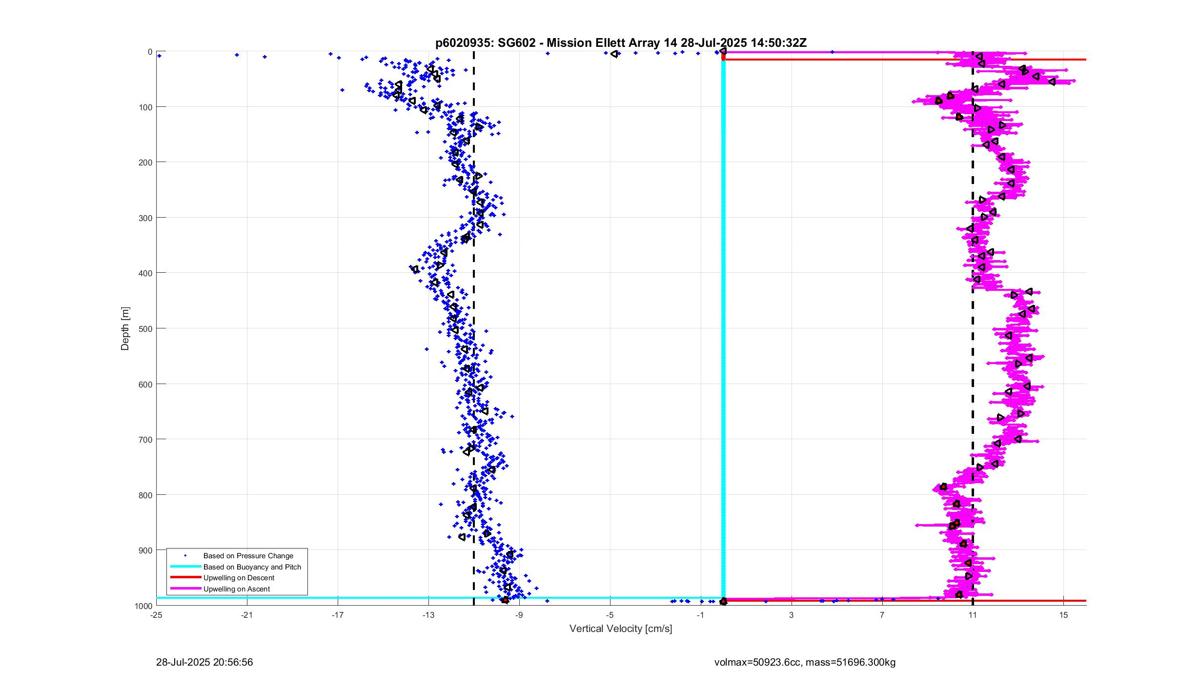
Task: Click the x-axis tick label -13
Action: (x=428, y=615)
